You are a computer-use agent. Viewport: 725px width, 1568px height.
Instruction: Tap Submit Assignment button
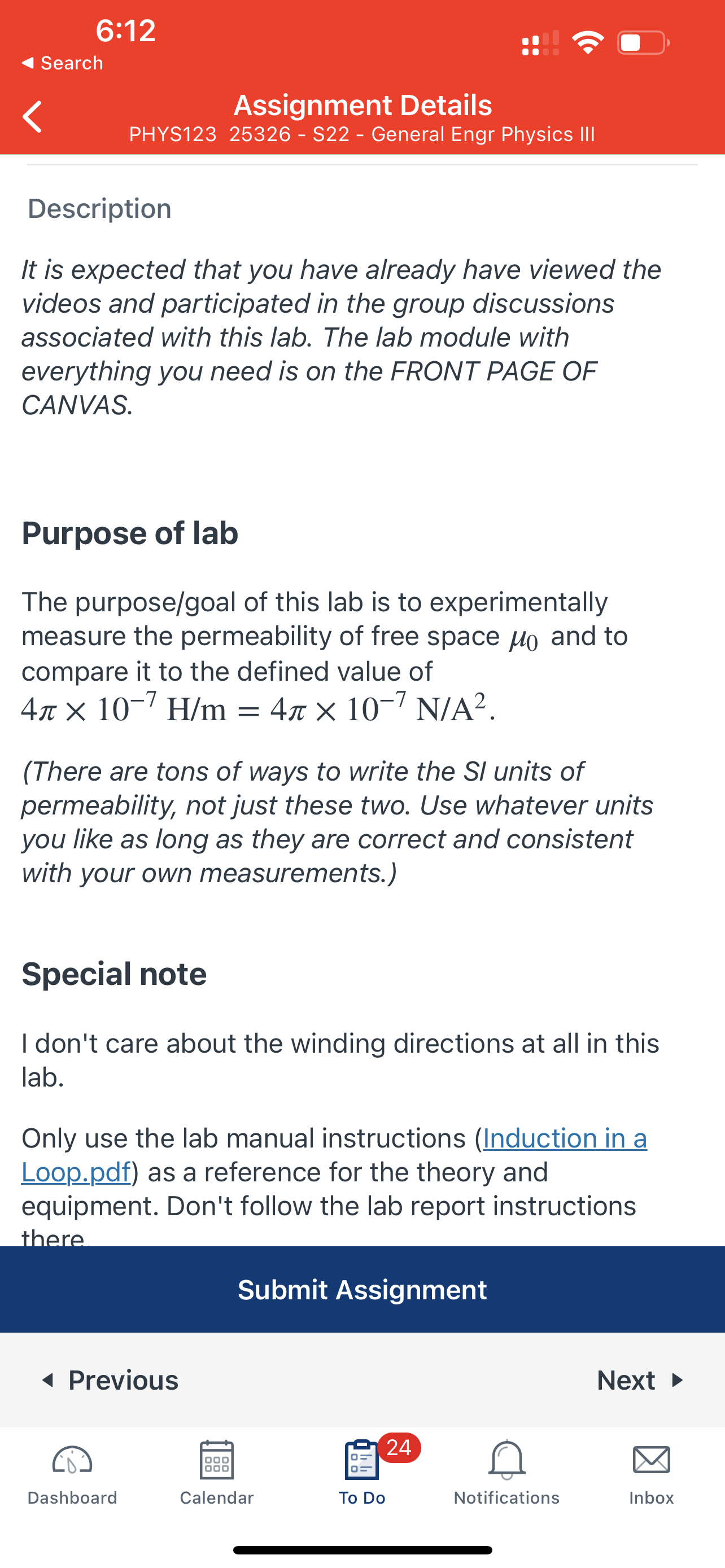pos(362,1289)
